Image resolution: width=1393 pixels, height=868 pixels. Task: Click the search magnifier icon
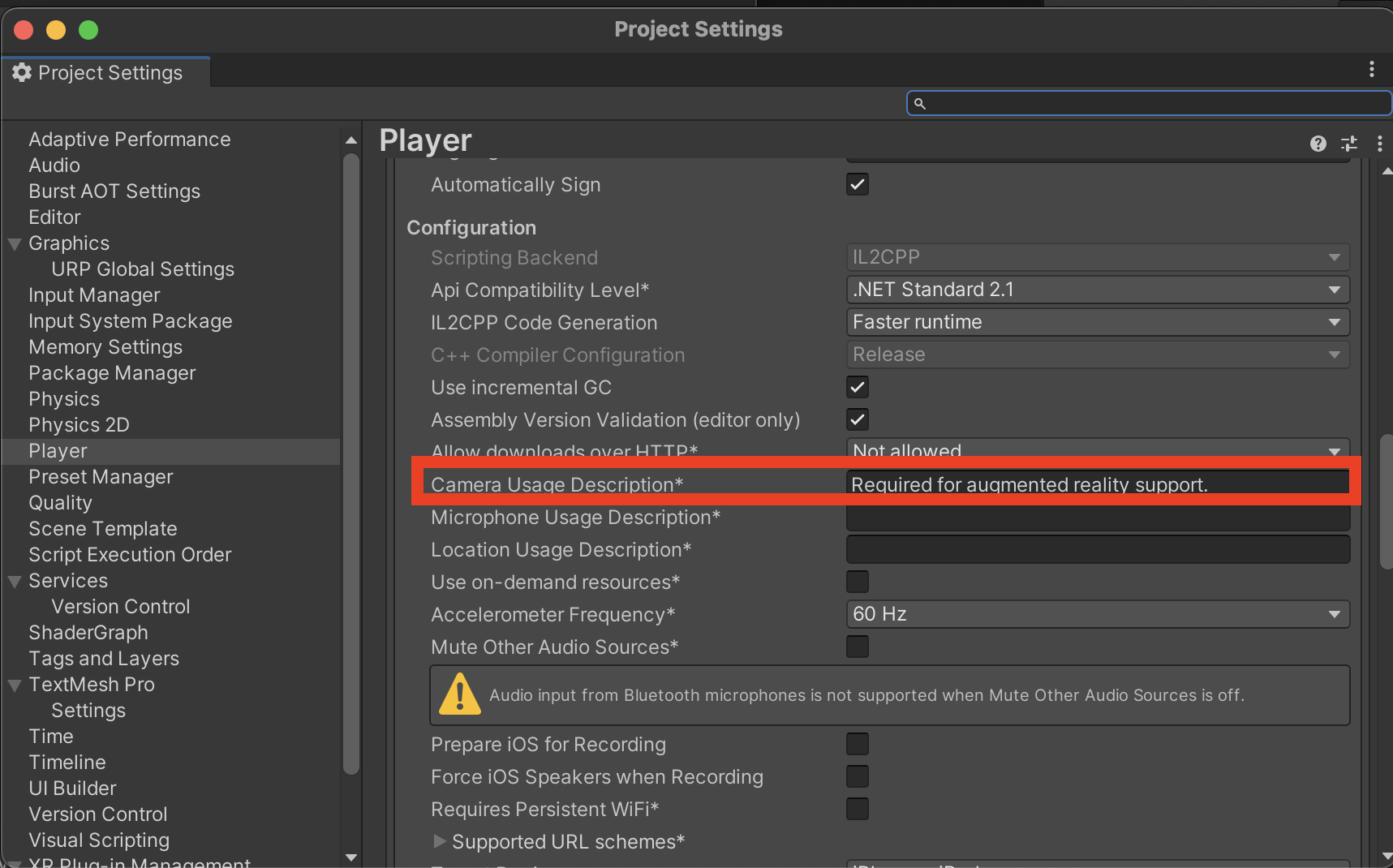[x=920, y=103]
